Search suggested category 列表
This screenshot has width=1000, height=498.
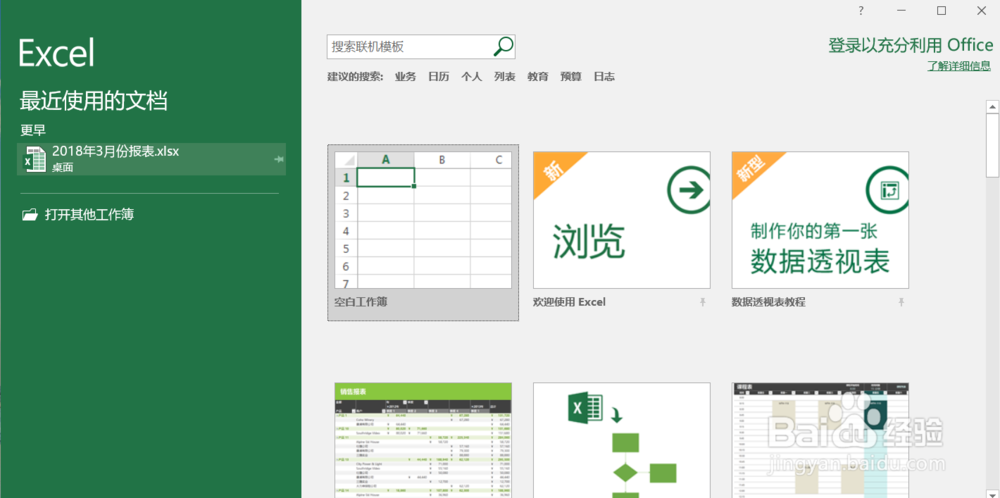pos(504,77)
